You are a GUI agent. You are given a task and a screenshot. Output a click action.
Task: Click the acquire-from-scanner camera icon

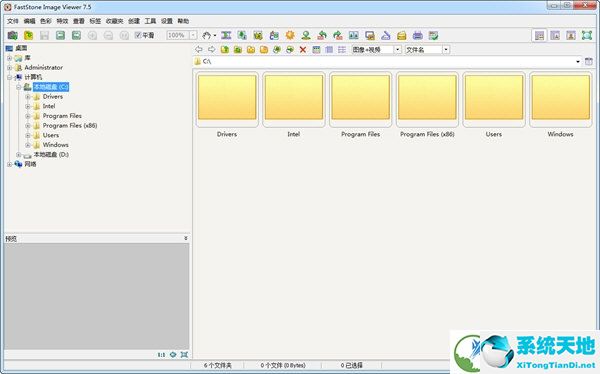click(x=12, y=36)
